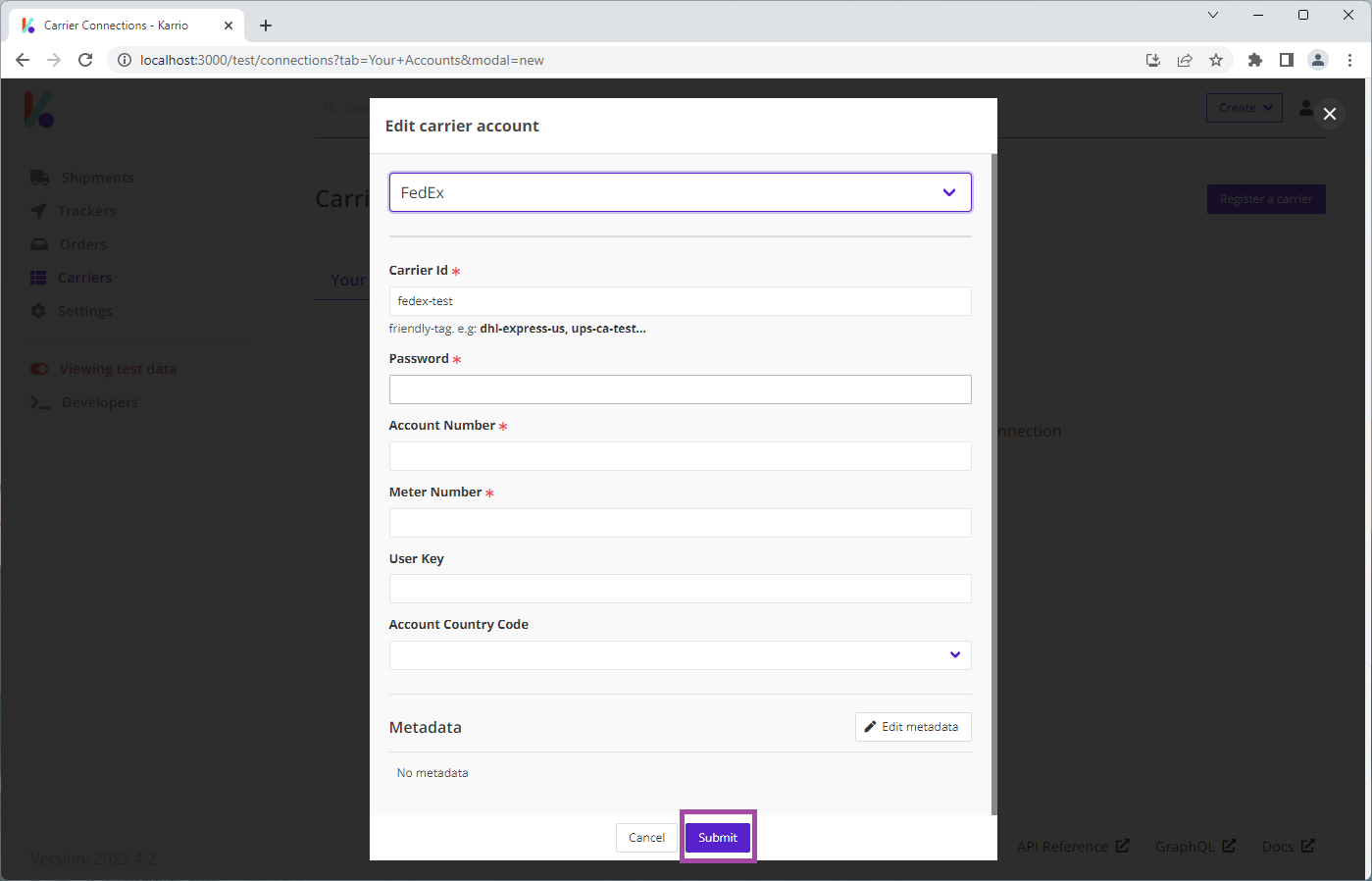Click the Shipments truck icon
The width and height of the screenshot is (1372, 881).
(39, 178)
